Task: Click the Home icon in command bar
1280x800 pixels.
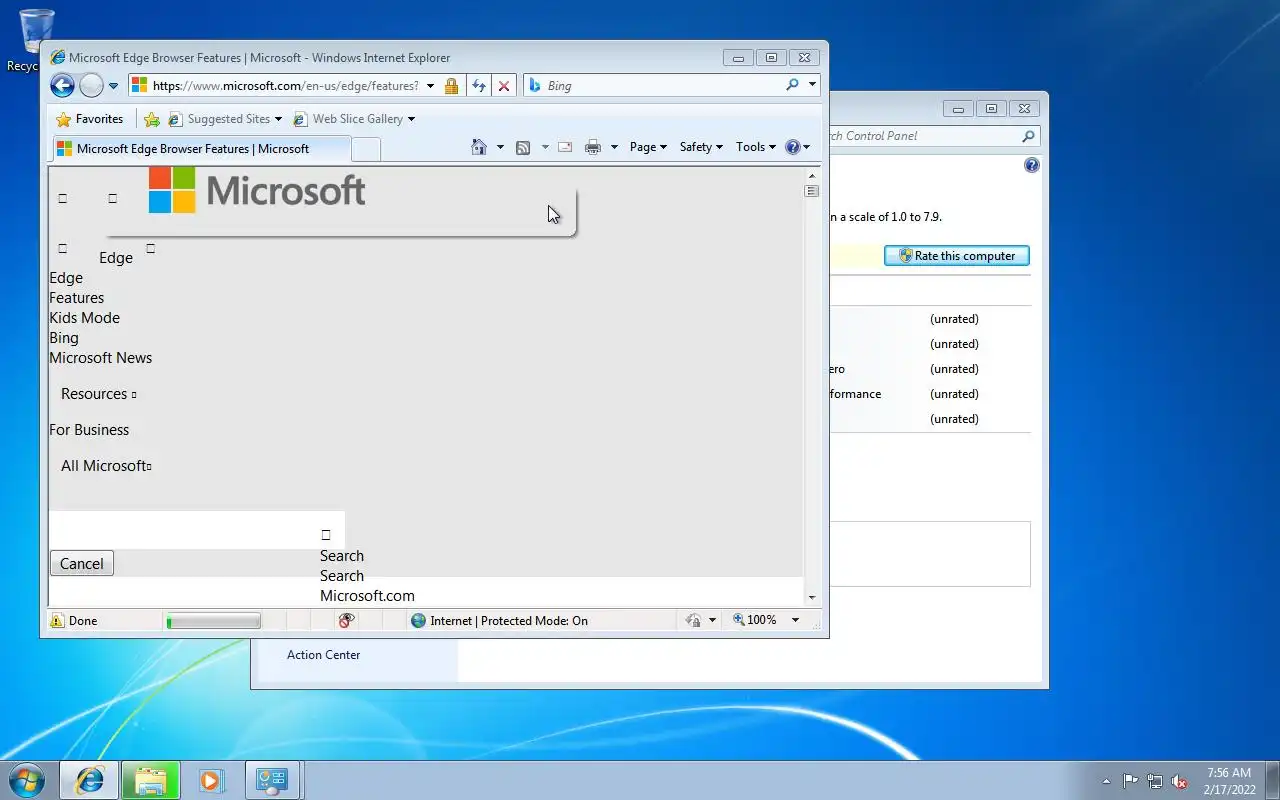Action: click(479, 147)
